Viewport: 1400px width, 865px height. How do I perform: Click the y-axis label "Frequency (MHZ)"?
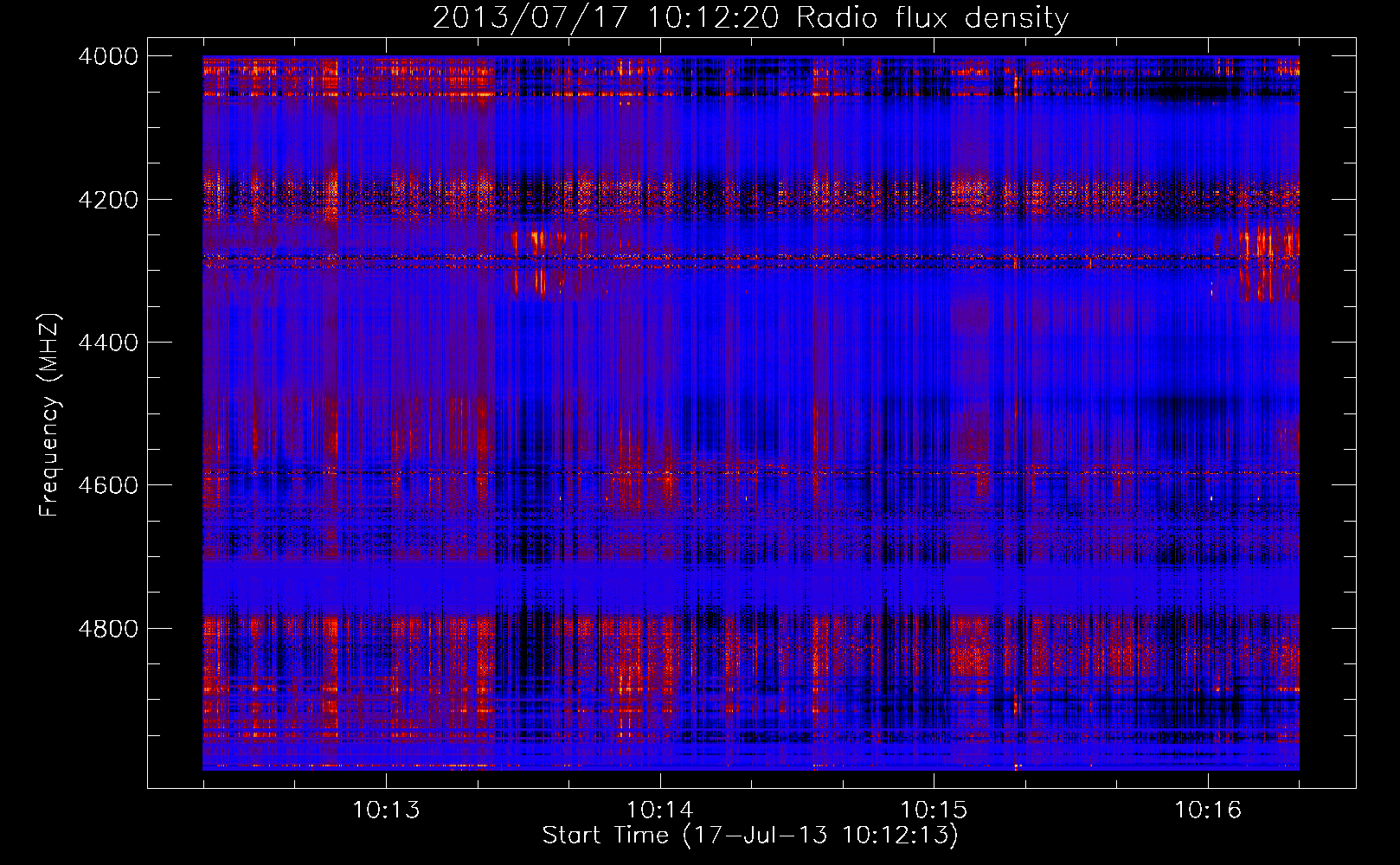[x=49, y=415]
